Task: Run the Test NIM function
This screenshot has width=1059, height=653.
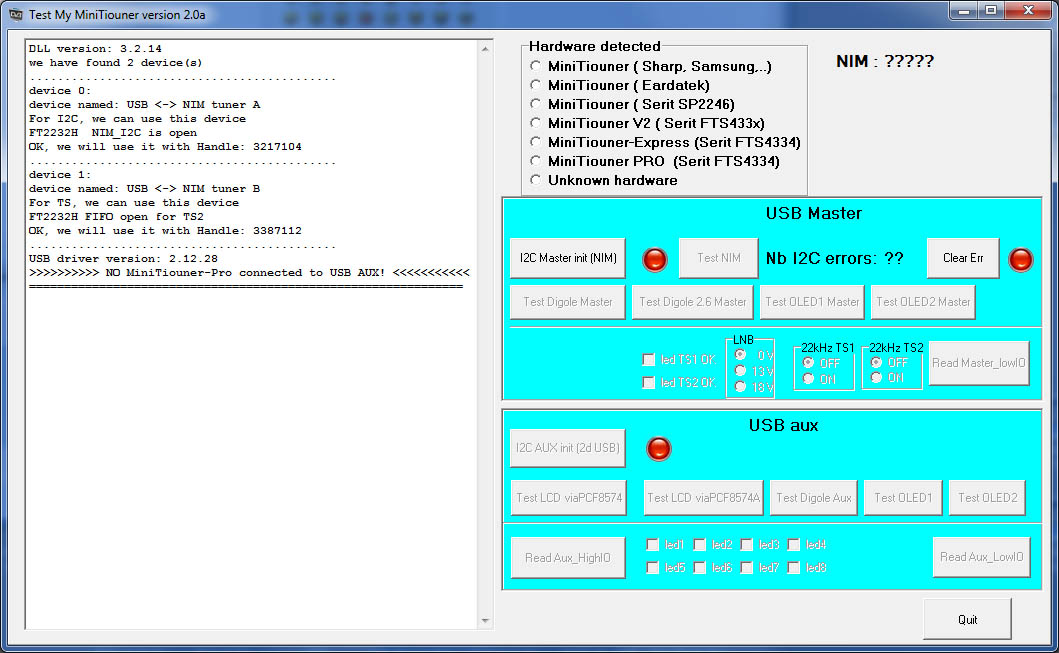Action: tap(718, 258)
